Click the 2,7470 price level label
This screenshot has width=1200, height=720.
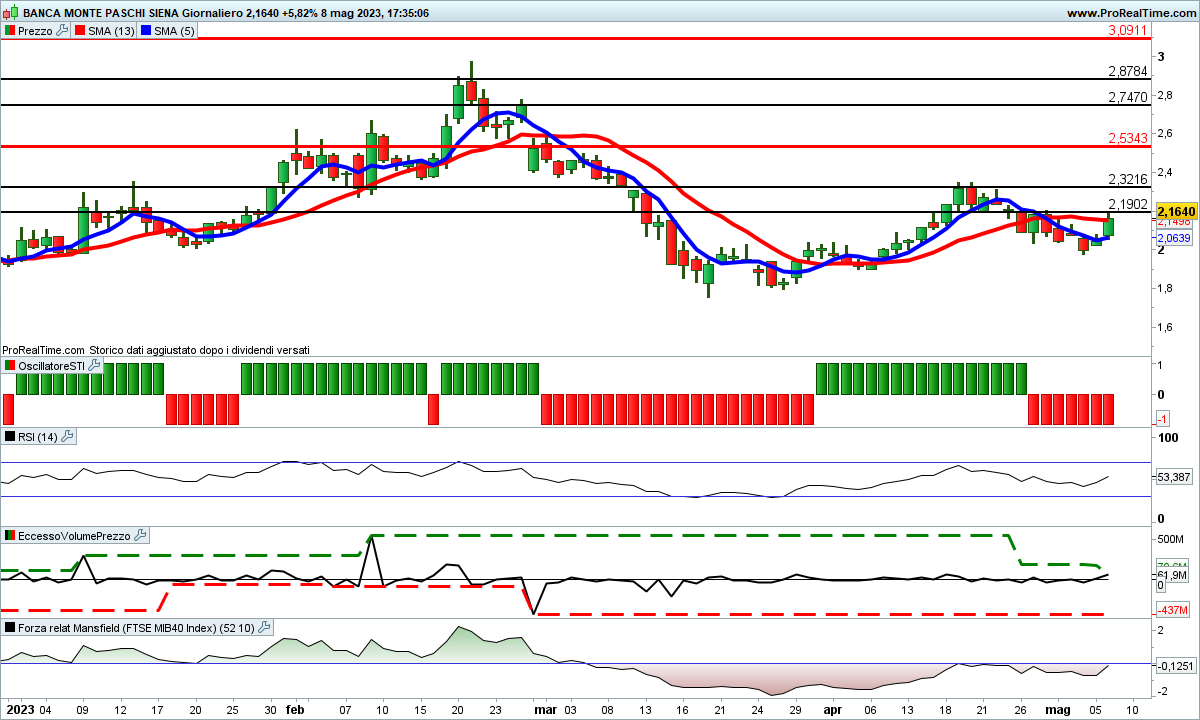pyautogui.click(x=1128, y=97)
